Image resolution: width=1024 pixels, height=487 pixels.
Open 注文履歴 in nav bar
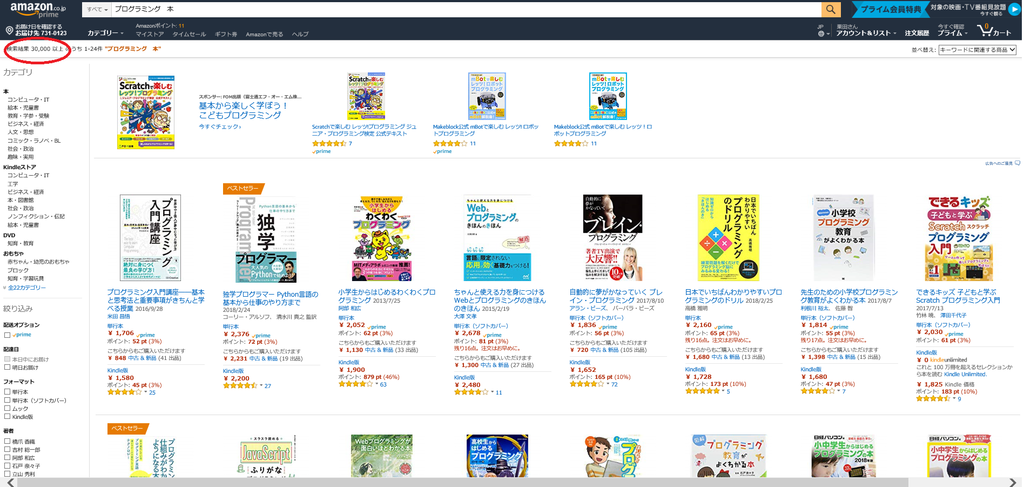pos(916,33)
